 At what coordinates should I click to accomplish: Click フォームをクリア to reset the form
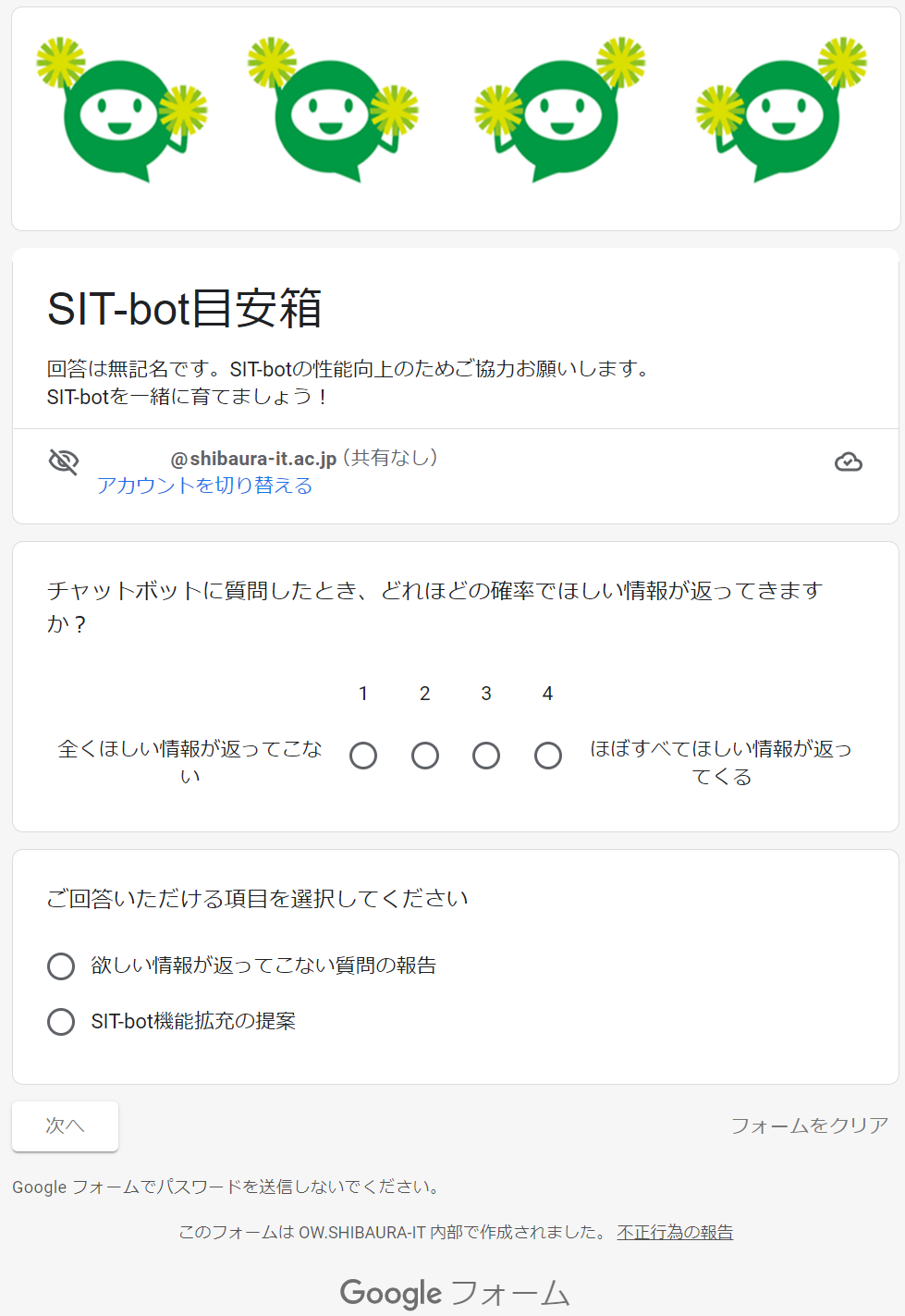click(809, 1125)
